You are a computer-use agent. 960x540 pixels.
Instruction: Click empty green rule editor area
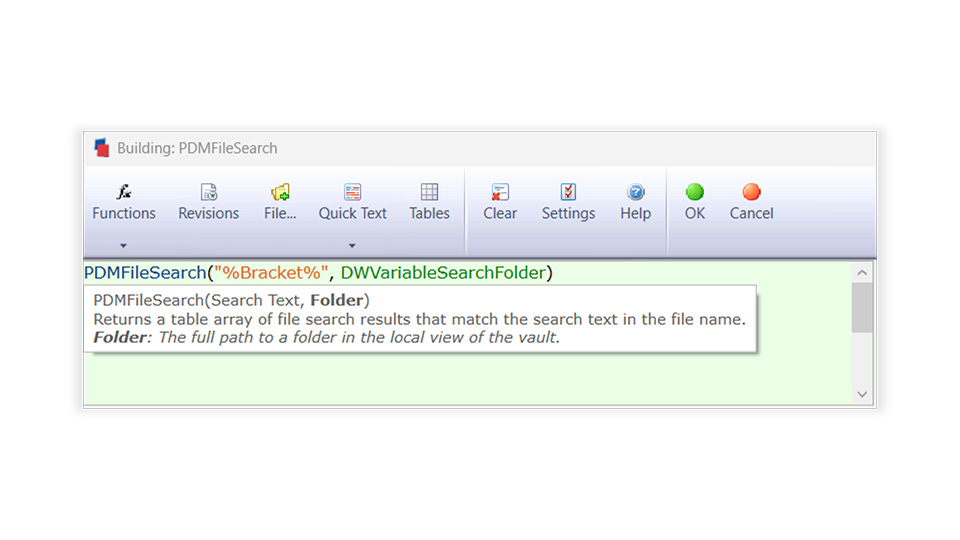pos(465,378)
